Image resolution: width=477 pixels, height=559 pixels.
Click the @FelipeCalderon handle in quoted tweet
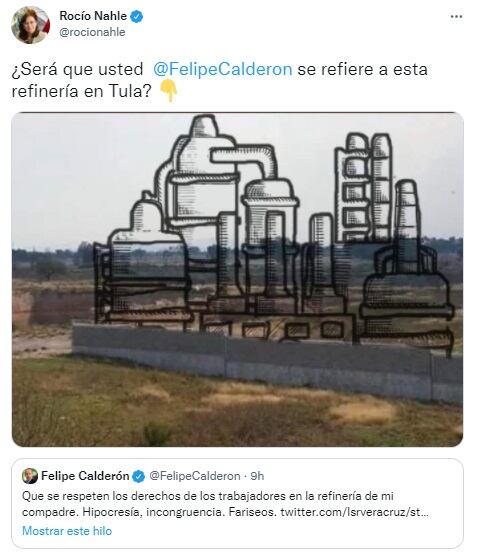tap(195, 476)
